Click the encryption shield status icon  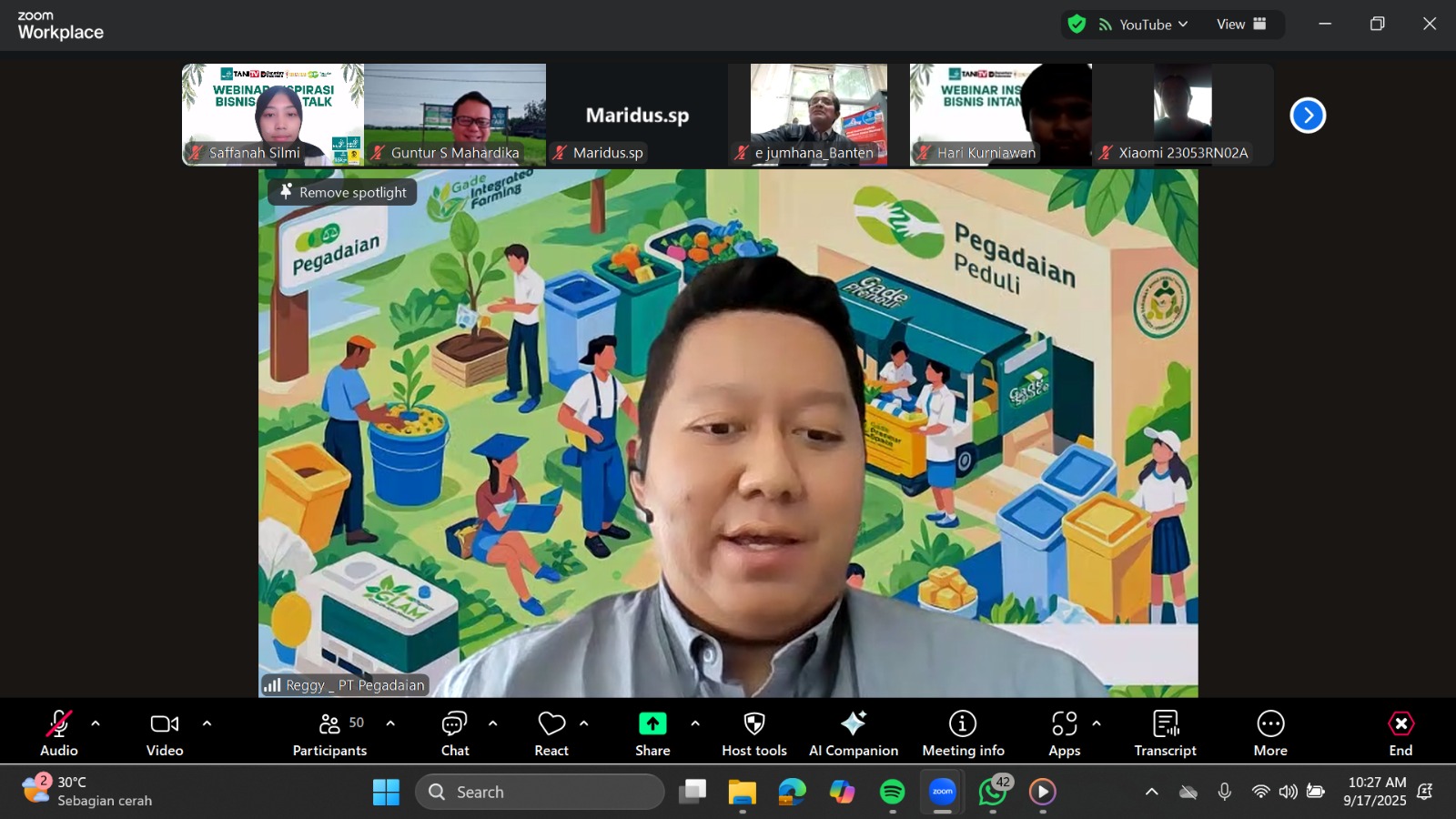[1077, 25]
